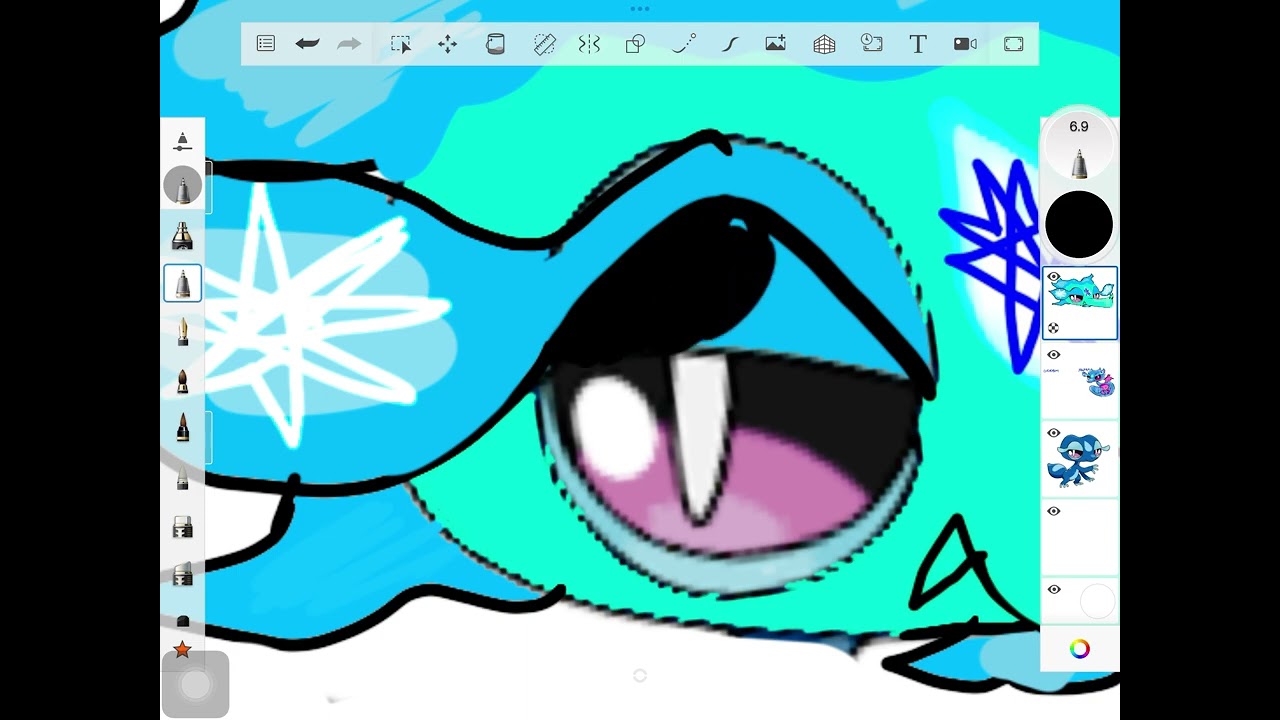
Task: Open the orange star favorite brush
Action: click(x=182, y=650)
